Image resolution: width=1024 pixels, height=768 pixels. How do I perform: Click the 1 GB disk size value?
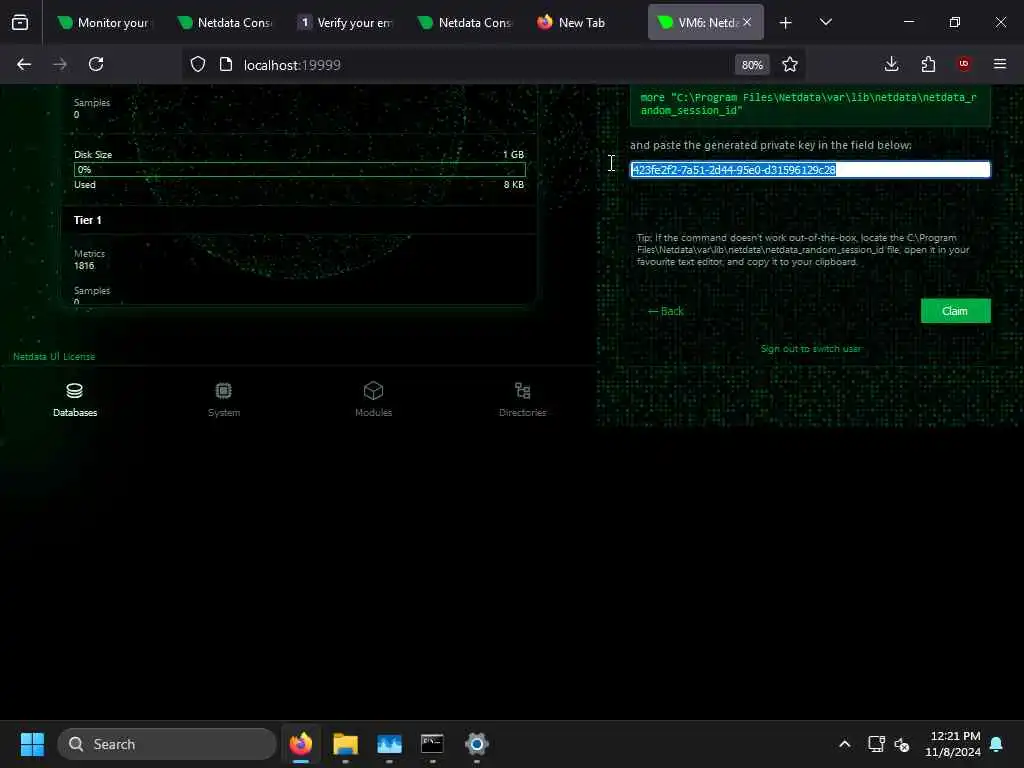coord(513,155)
